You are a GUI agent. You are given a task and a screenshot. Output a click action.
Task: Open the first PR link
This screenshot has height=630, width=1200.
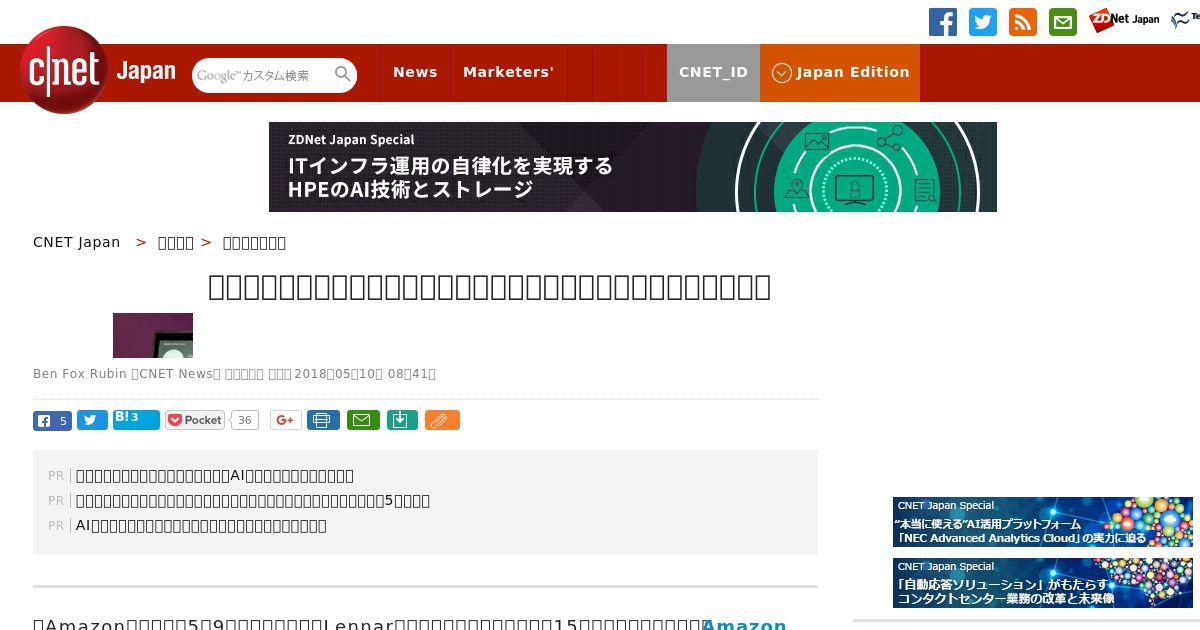pyautogui.click(x=215, y=476)
